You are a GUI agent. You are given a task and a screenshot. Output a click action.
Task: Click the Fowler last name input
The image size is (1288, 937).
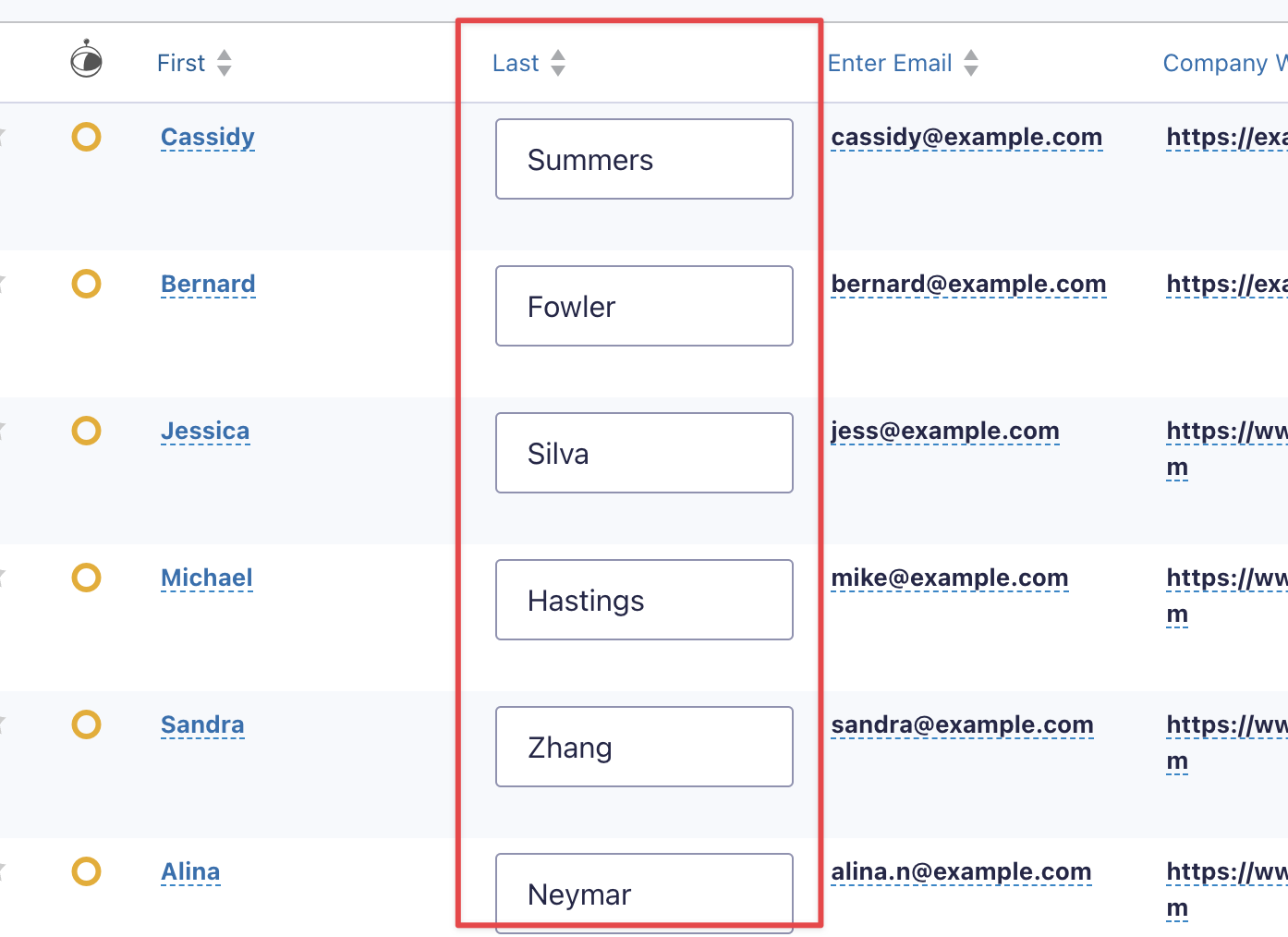coord(644,306)
